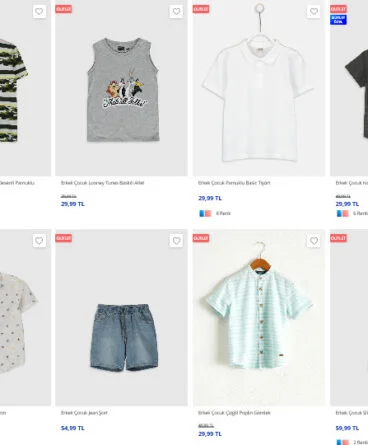Open mint striped shirt product image
The height and width of the screenshot is (445, 368).
(259, 317)
